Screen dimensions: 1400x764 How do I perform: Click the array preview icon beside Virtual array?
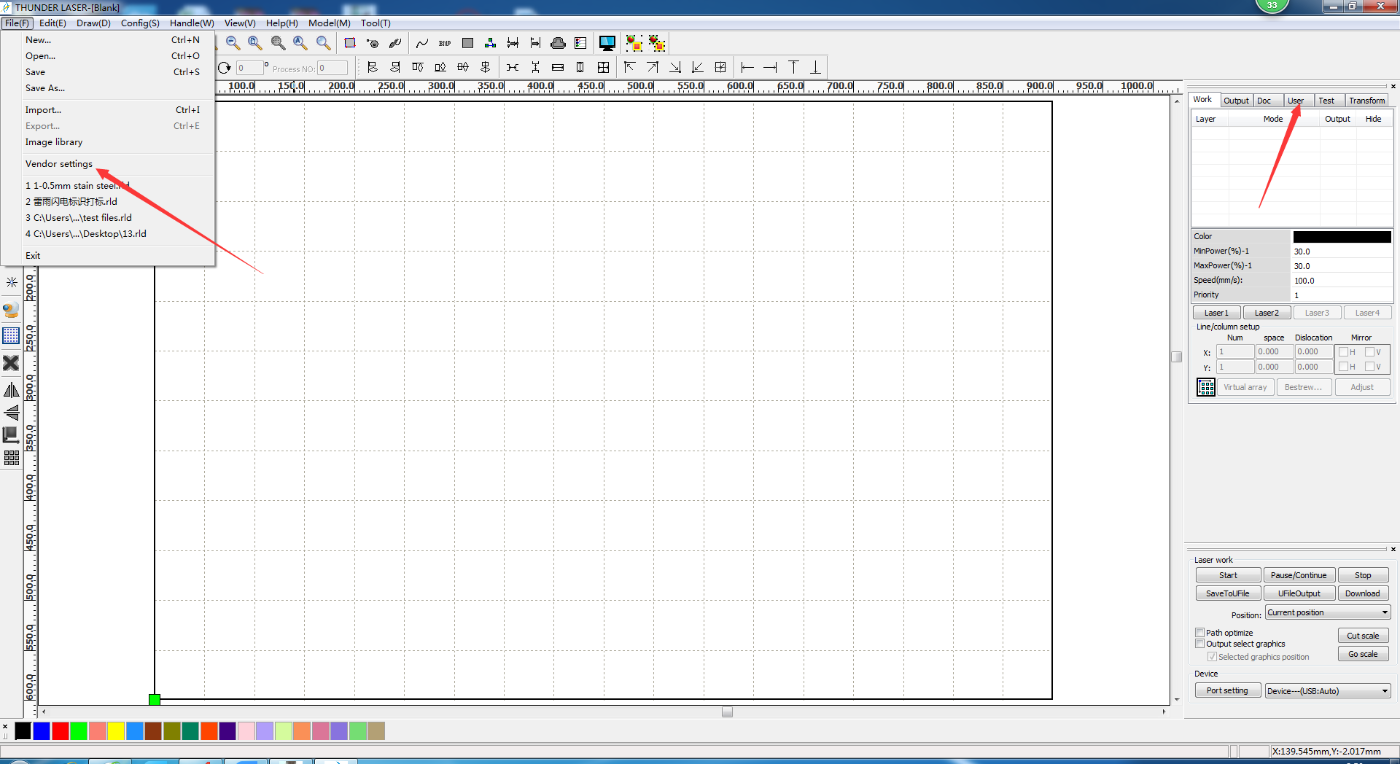tap(1205, 387)
